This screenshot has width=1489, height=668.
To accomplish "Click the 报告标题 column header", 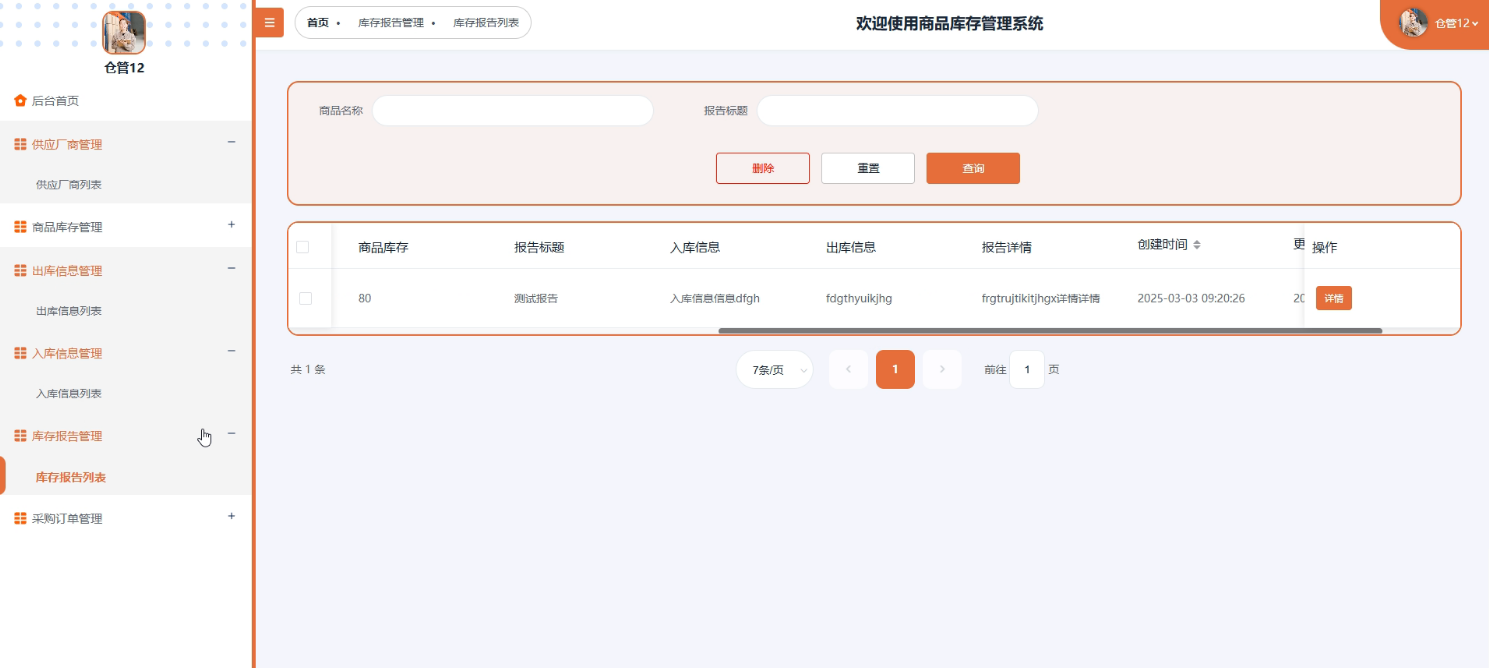I will click(x=539, y=247).
